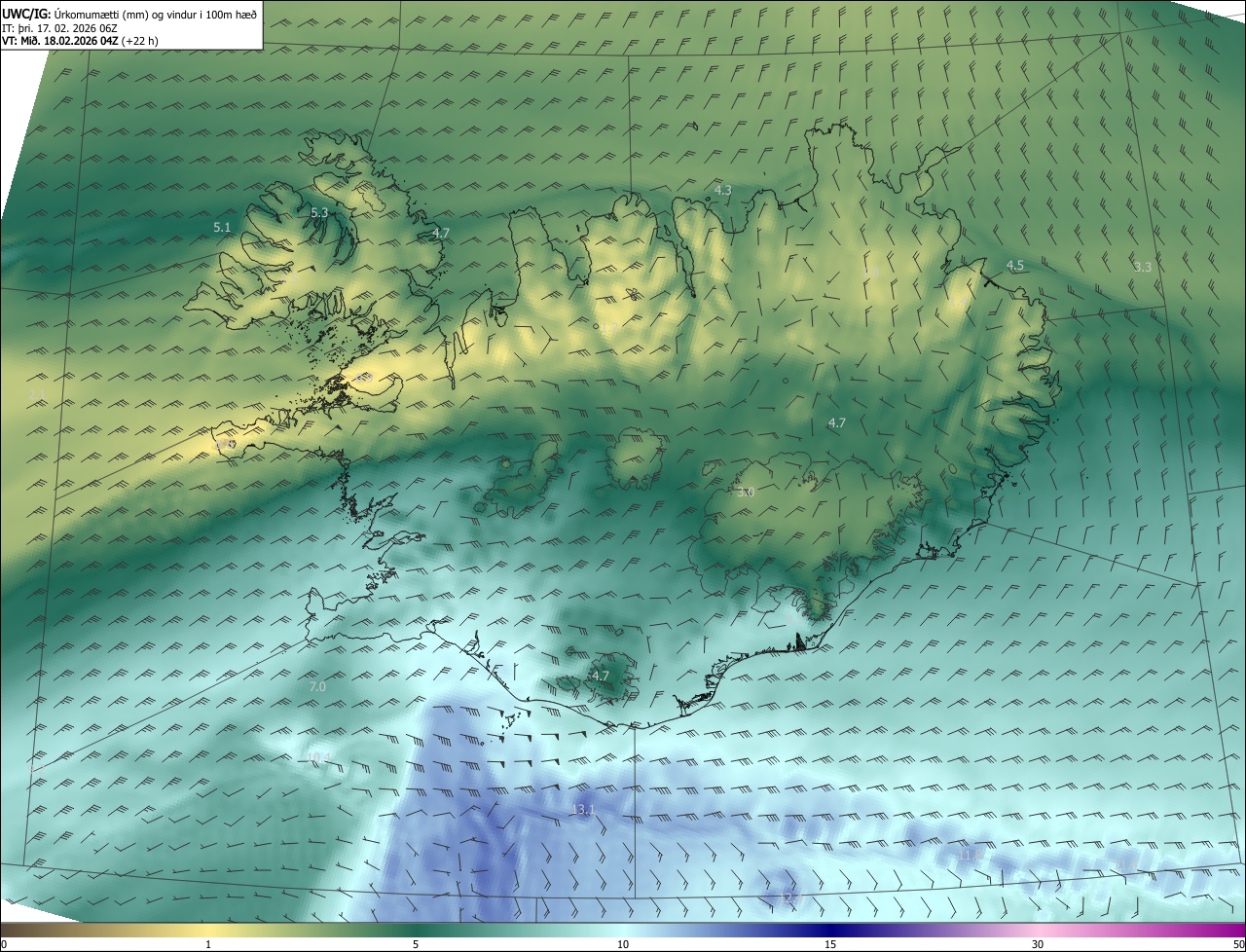Click the 3.3 value label on the map
1246x952 pixels.
[x=1143, y=266]
